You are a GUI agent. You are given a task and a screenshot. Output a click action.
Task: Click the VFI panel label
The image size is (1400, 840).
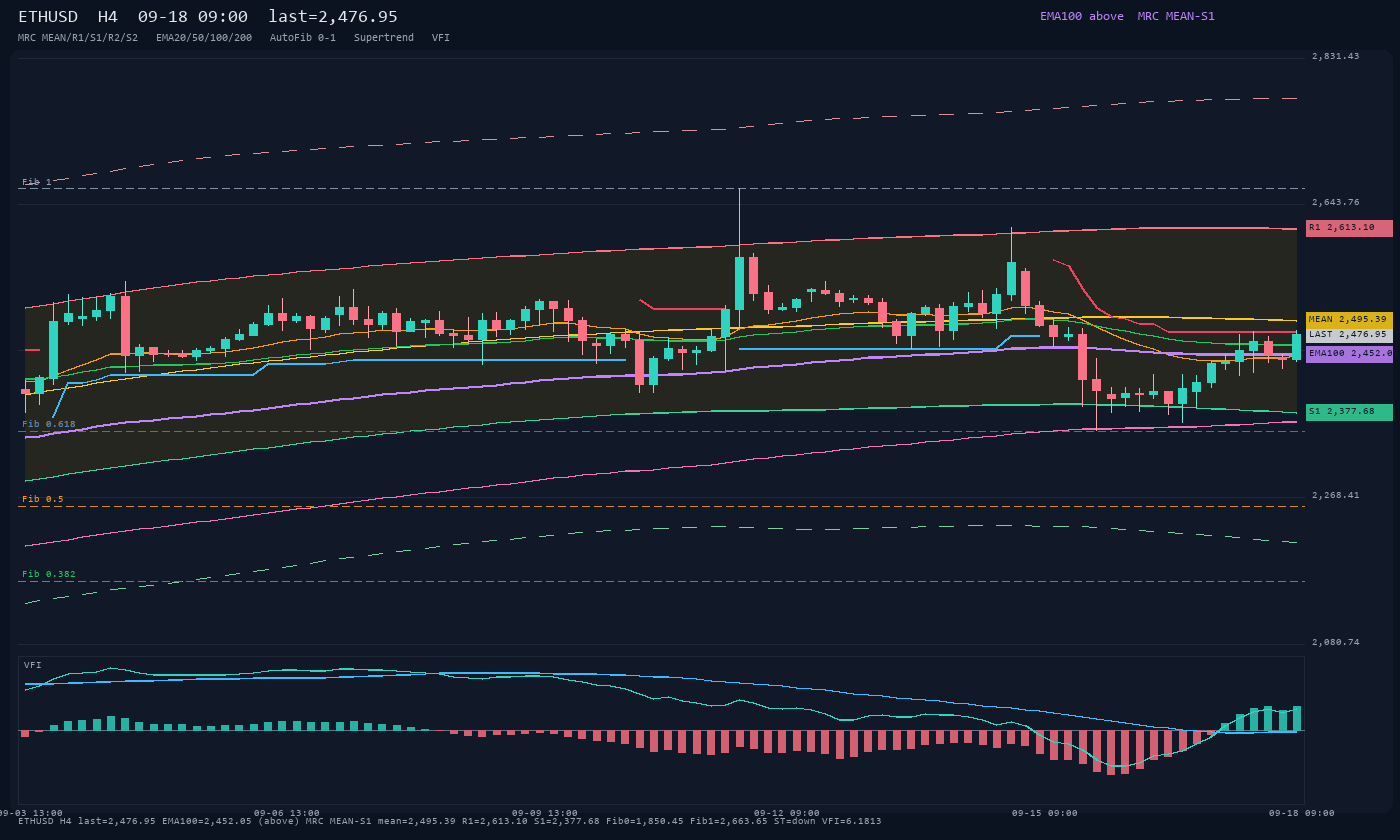tap(33, 665)
